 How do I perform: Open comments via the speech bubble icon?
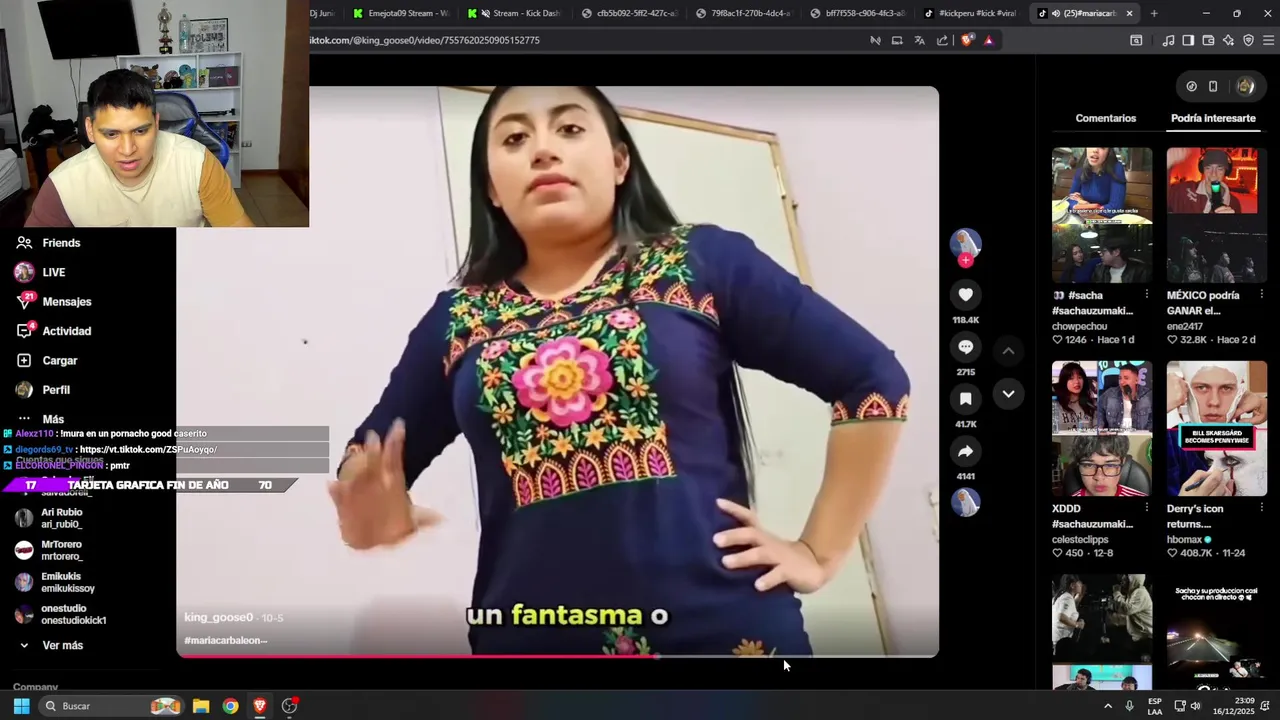click(965, 347)
